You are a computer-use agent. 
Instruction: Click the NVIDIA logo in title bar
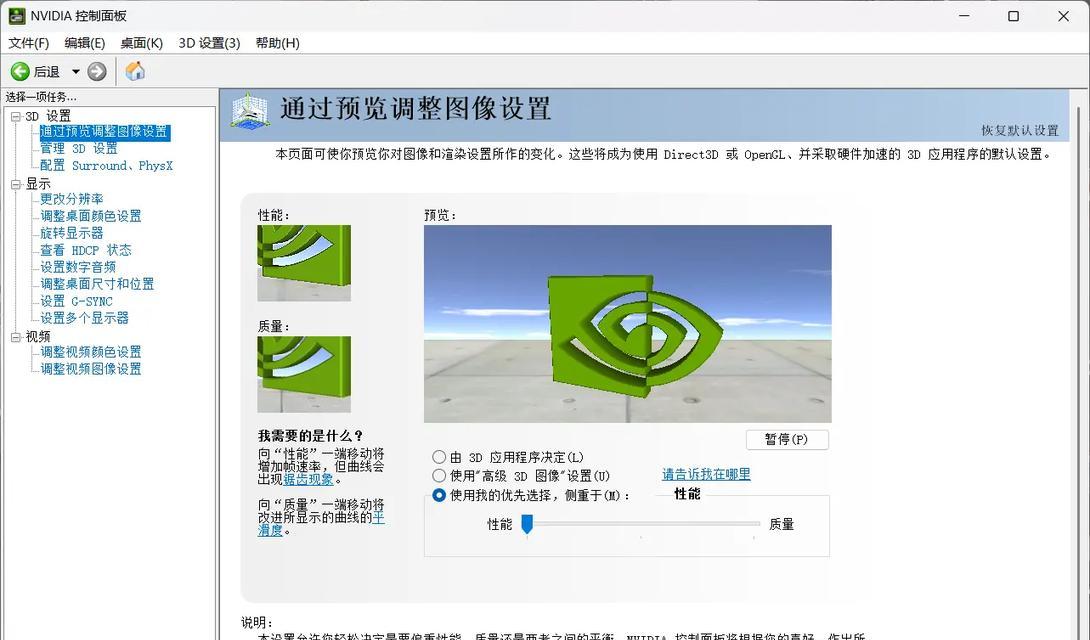(x=16, y=15)
